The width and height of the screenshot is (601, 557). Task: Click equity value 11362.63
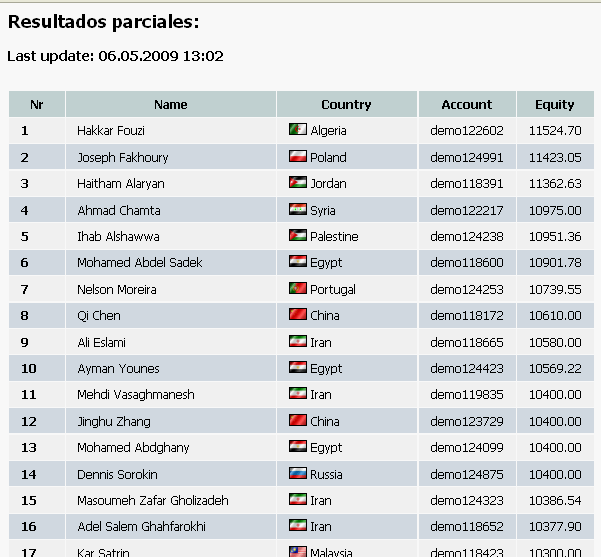(555, 183)
